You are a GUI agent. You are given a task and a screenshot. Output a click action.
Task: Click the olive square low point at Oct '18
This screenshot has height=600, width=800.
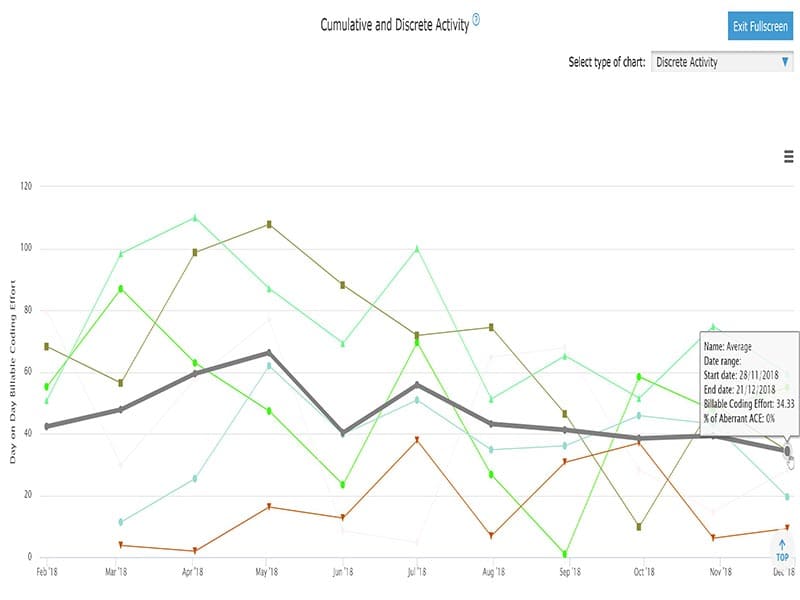click(x=639, y=527)
